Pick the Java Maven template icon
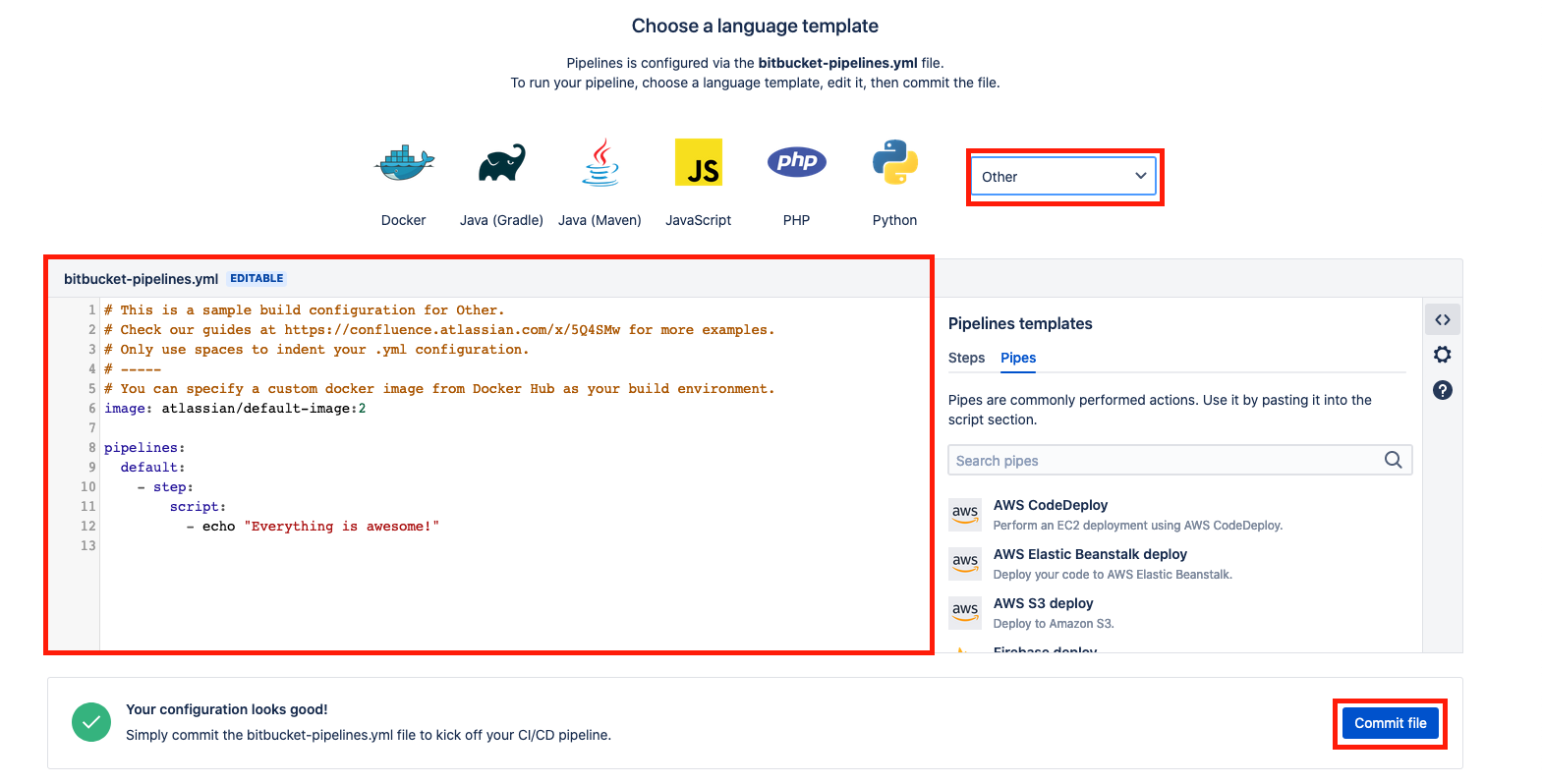Screen dimensions: 1542x784 600,162
